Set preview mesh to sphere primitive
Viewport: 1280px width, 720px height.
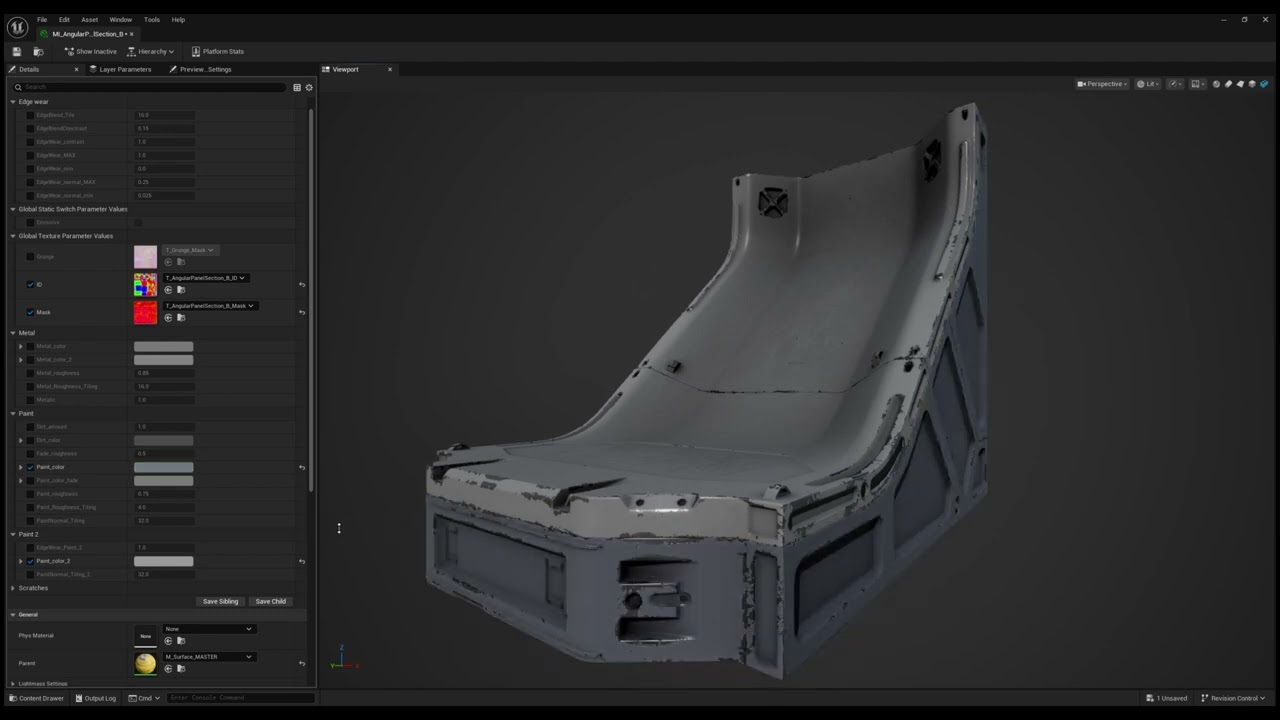1216,84
